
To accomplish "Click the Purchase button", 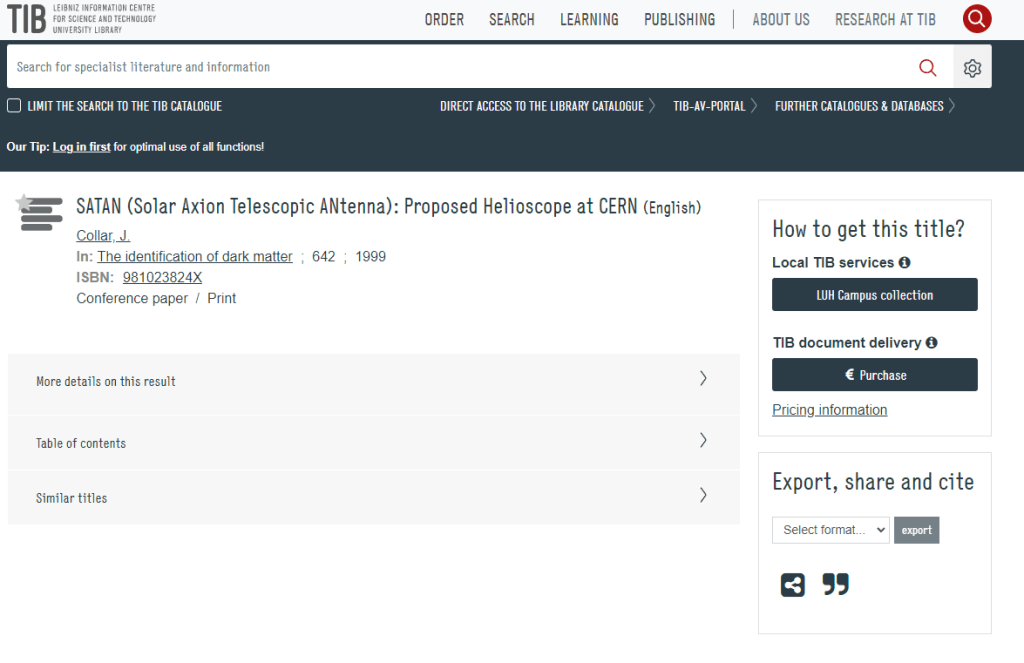I will [x=874, y=375].
